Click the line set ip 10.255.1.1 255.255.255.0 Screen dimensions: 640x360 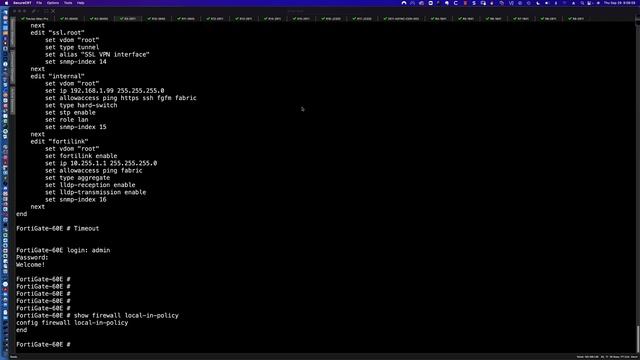[x=101, y=163]
